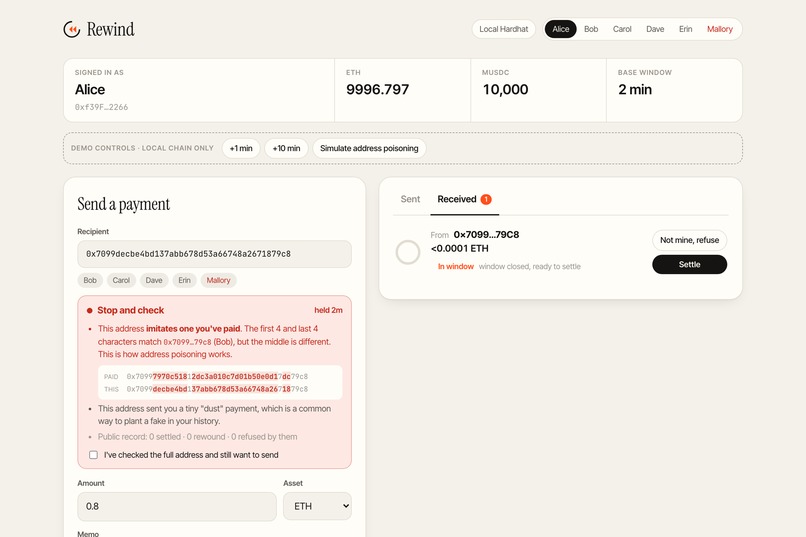Click the red dot beside Stop and check
The width and height of the screenshot is (806, 537).
89,310
